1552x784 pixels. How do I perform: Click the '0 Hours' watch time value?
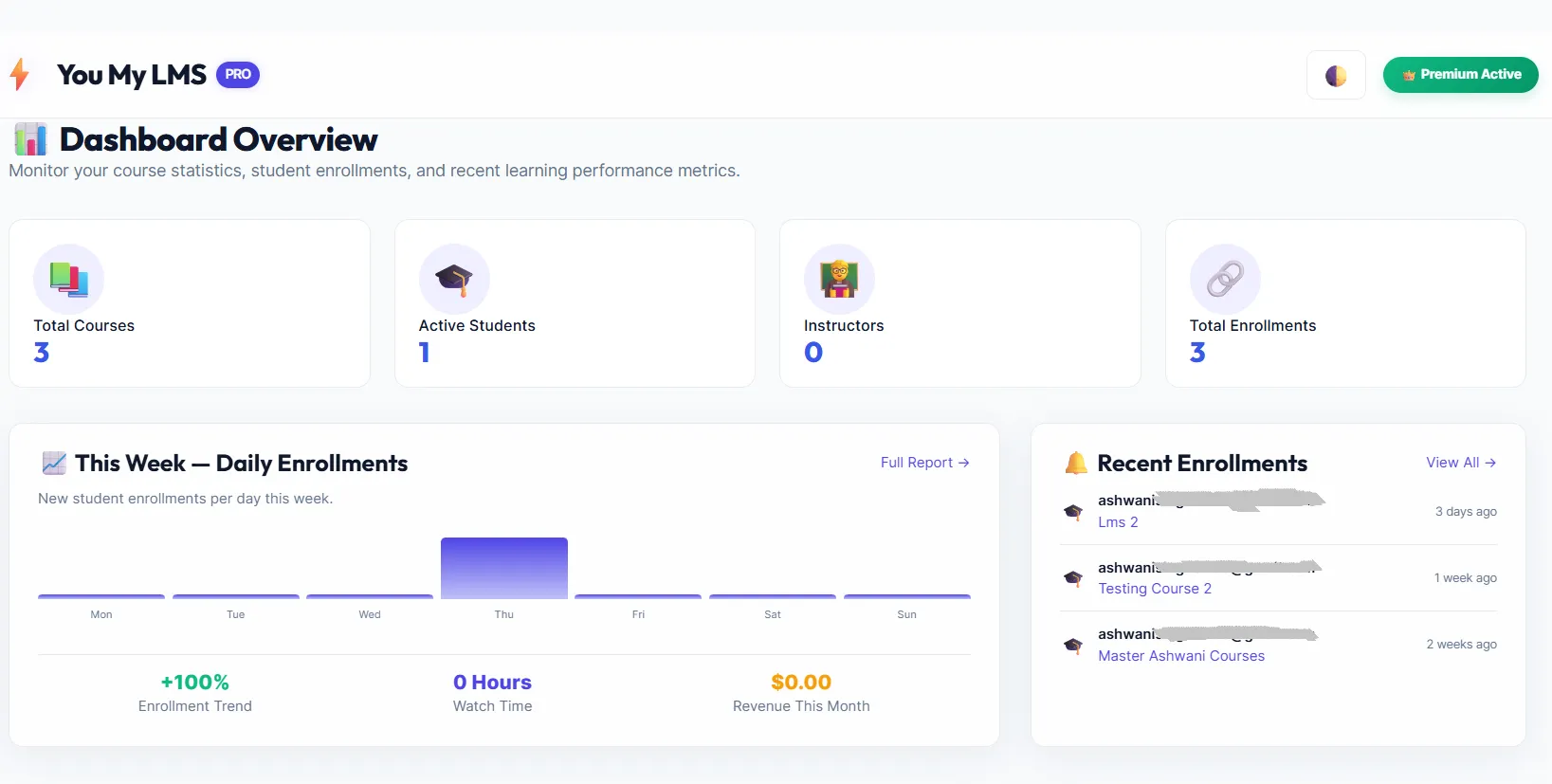[492, 683]
